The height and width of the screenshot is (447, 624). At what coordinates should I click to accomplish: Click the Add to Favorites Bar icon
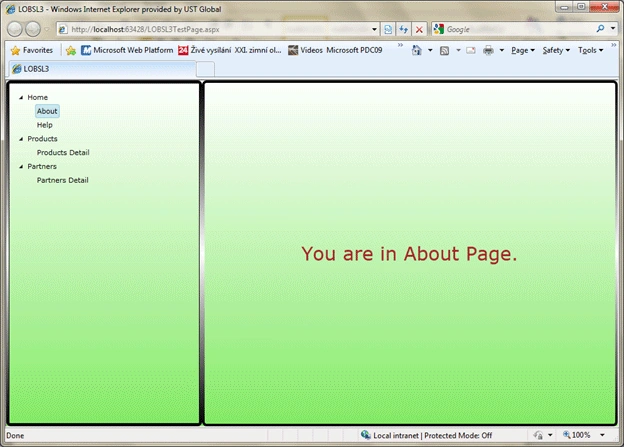[x=71, y=51]
